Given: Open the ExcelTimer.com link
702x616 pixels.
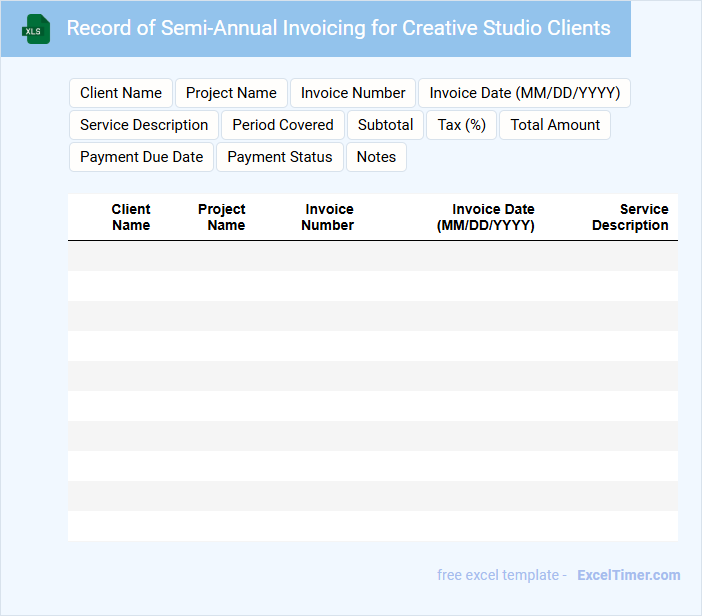Looking at the screenshot, I should (x=628, y=575).
